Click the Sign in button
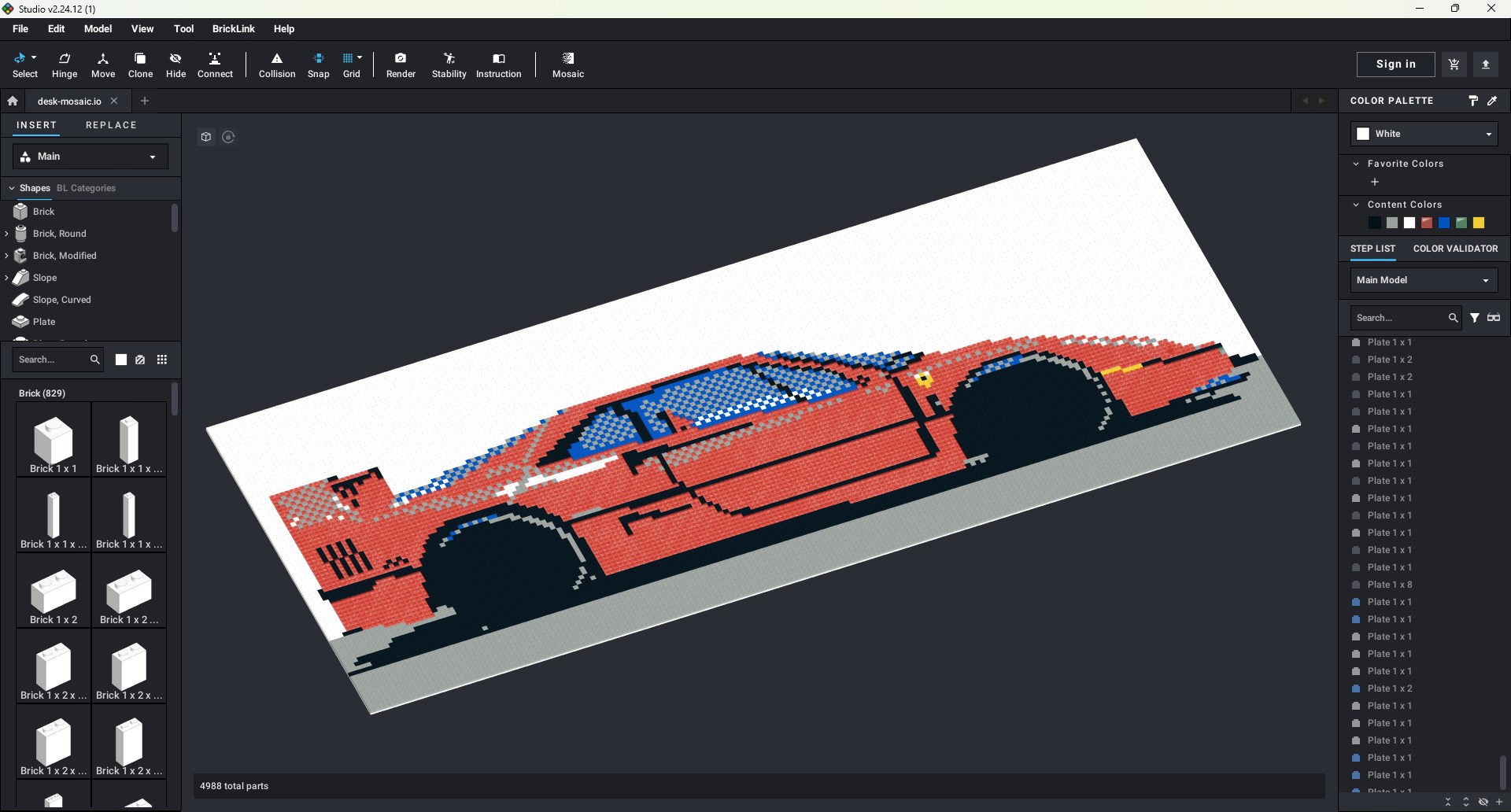 [x=1395, y=65]
